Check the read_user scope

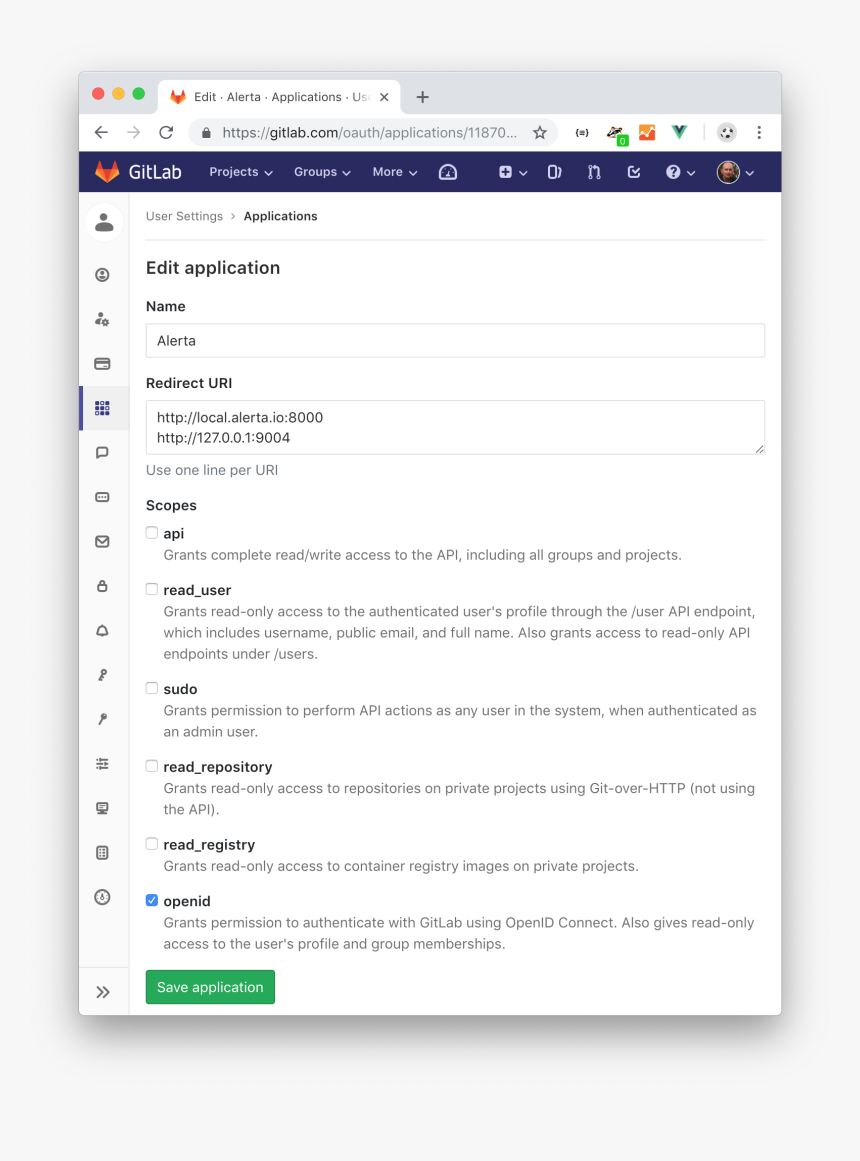click(x=151, y=588)
